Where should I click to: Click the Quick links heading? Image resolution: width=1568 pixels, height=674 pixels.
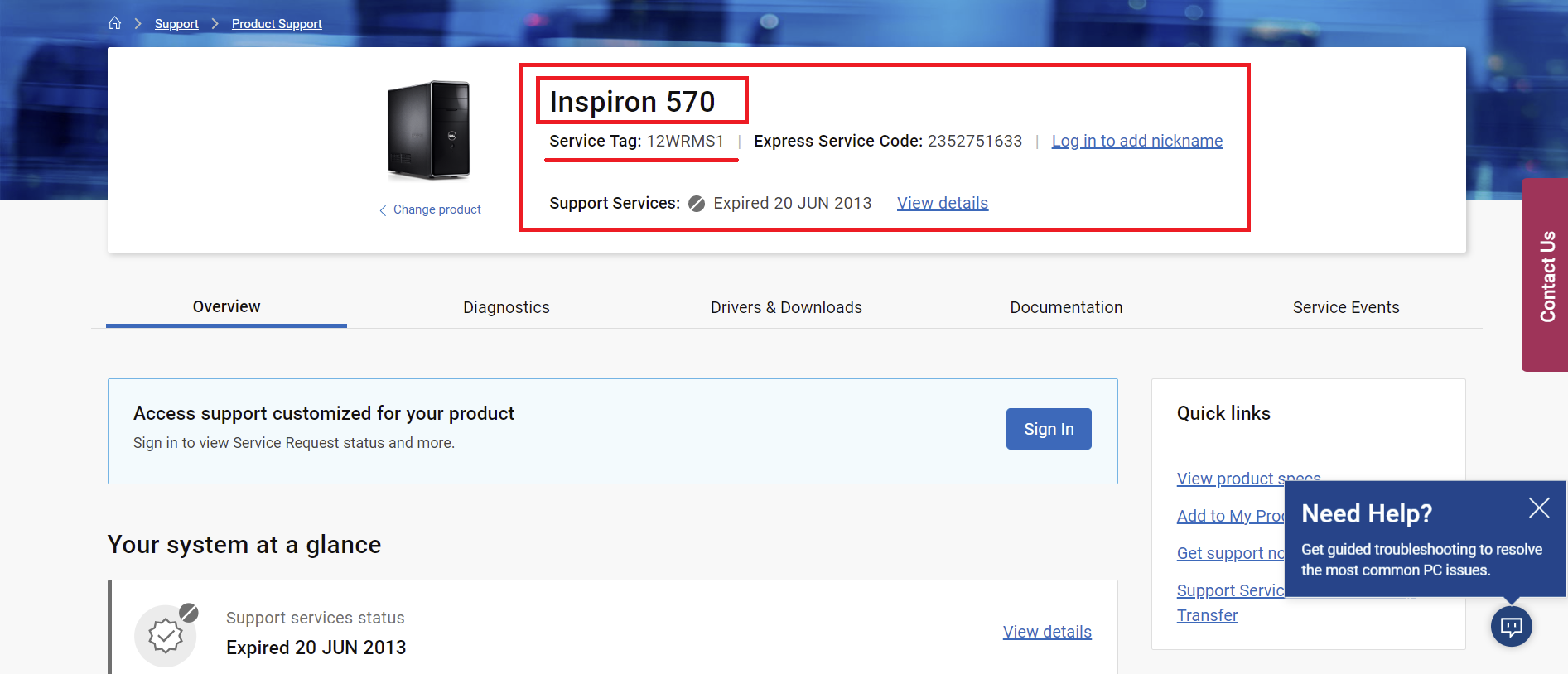(1223, 413)
